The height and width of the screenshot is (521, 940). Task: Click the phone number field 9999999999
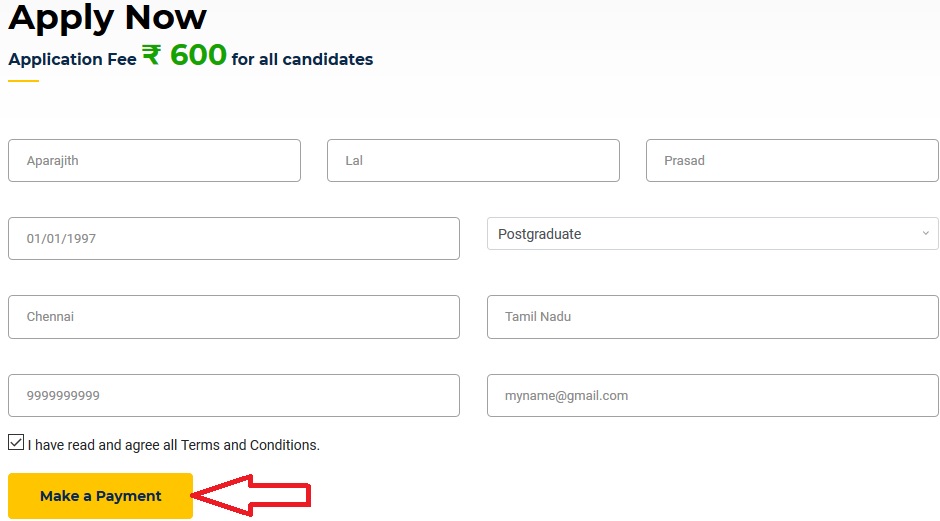pyautogui.click(x=234, y=396)
